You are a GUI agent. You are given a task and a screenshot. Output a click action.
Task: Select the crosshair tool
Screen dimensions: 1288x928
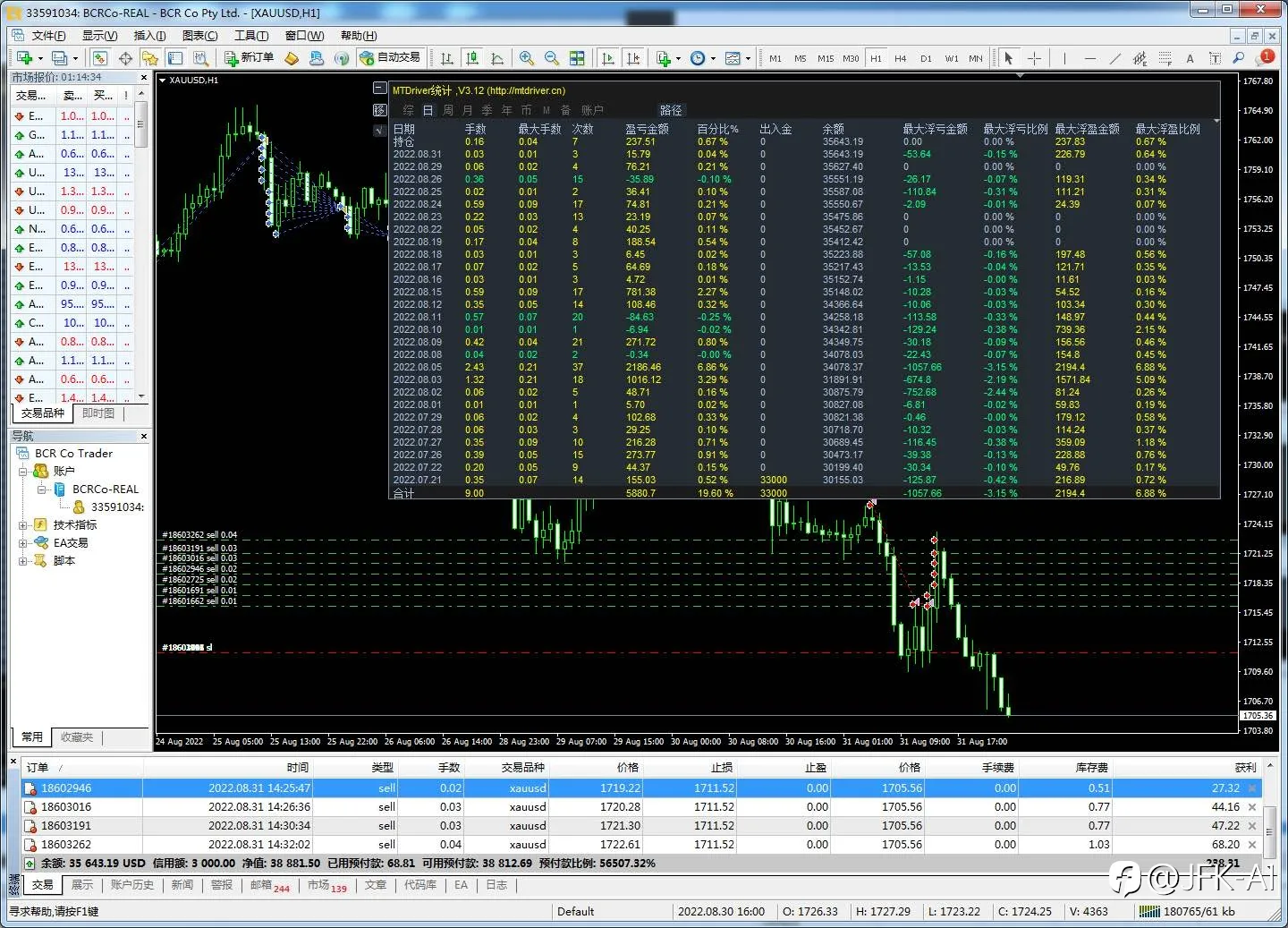coord(1034,58)
